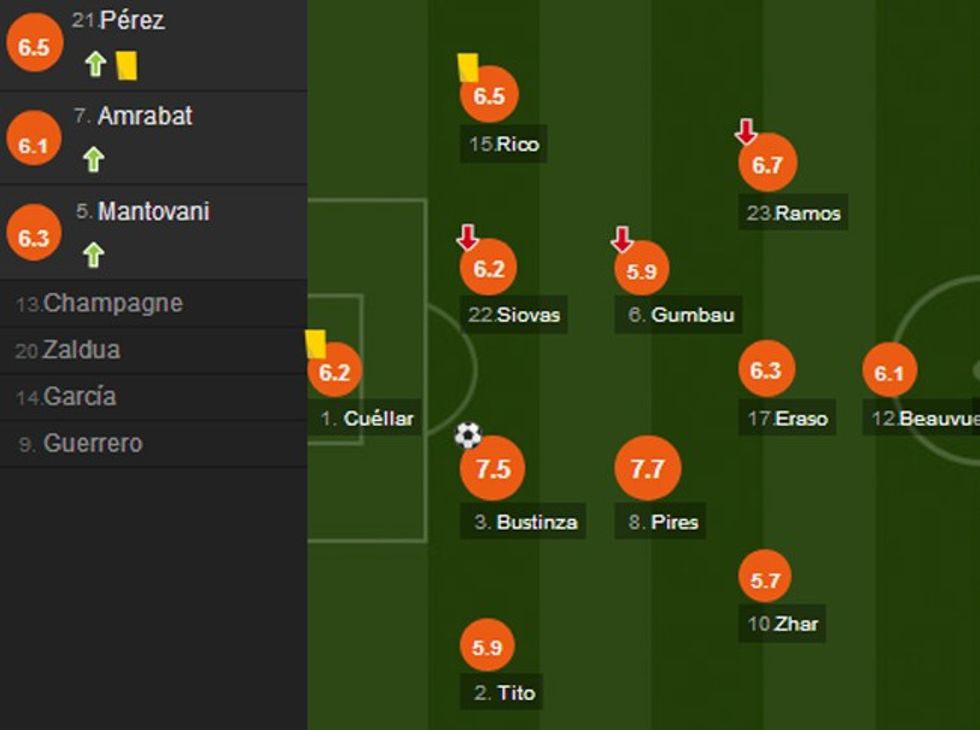Image resolution: width=980 pixels, height=730 pixels.
Task: Click the goal ball icon above Bustinza
Action: pyautogui.click(x=467, y=435)
